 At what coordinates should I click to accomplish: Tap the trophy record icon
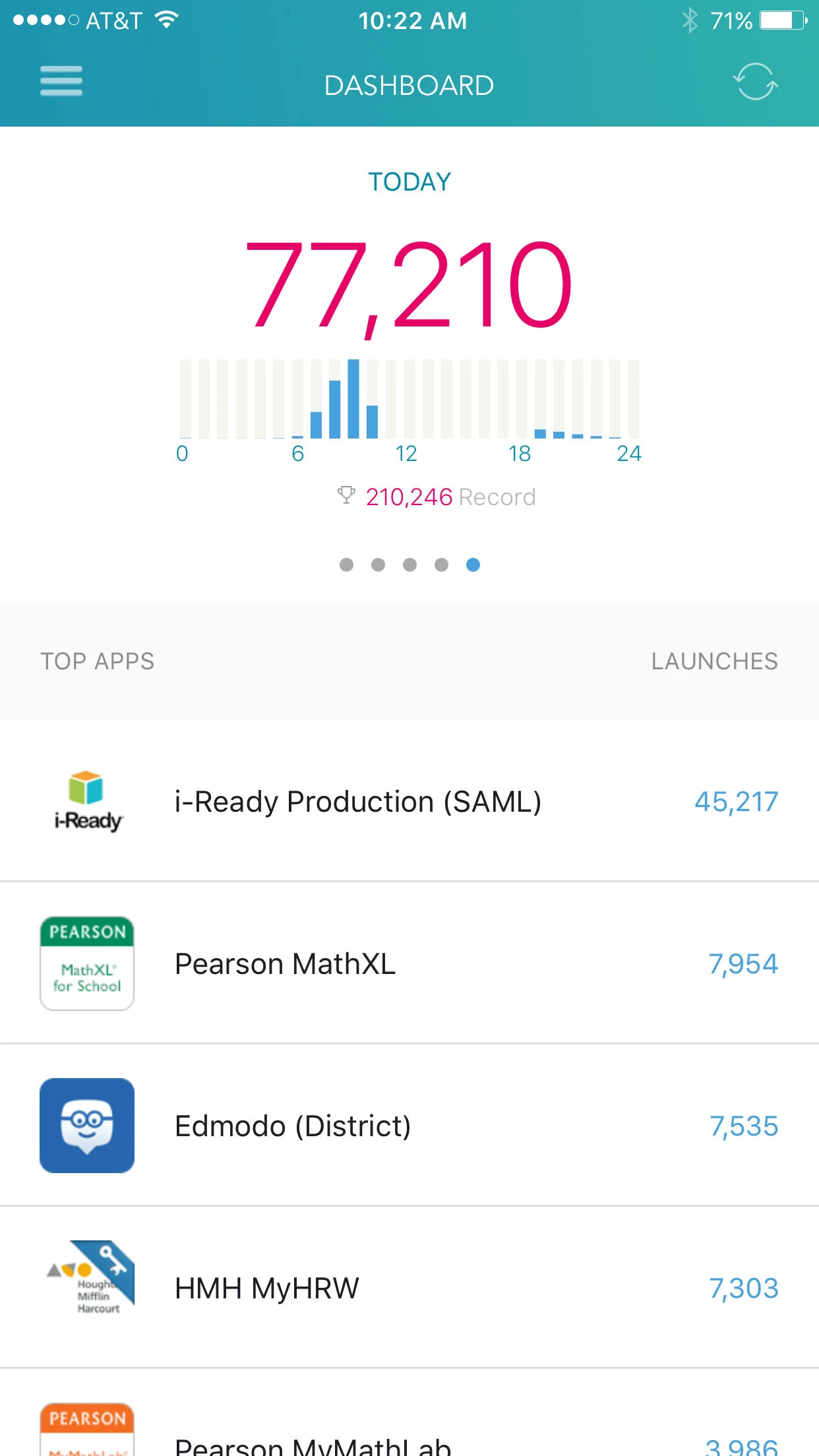click(x=346, y=495)
